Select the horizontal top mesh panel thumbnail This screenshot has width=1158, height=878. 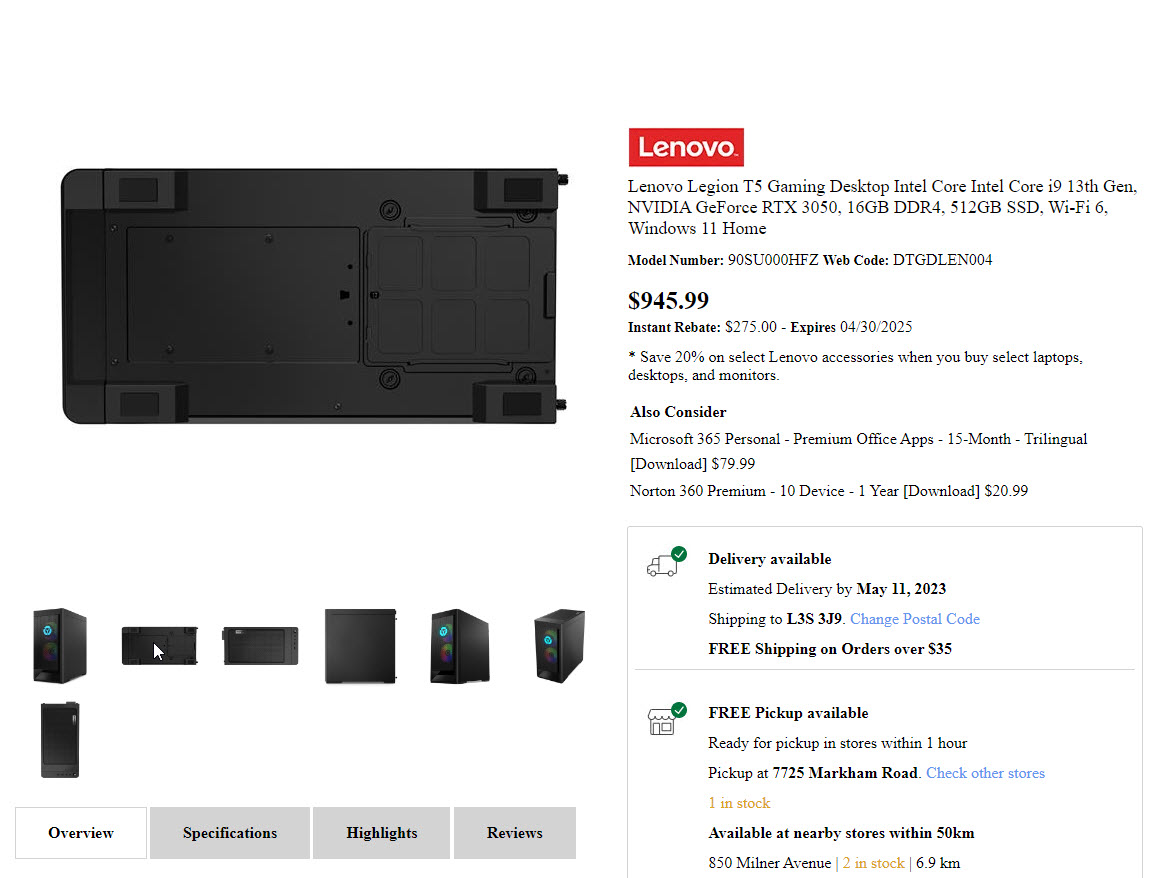[x=260, y=646]
